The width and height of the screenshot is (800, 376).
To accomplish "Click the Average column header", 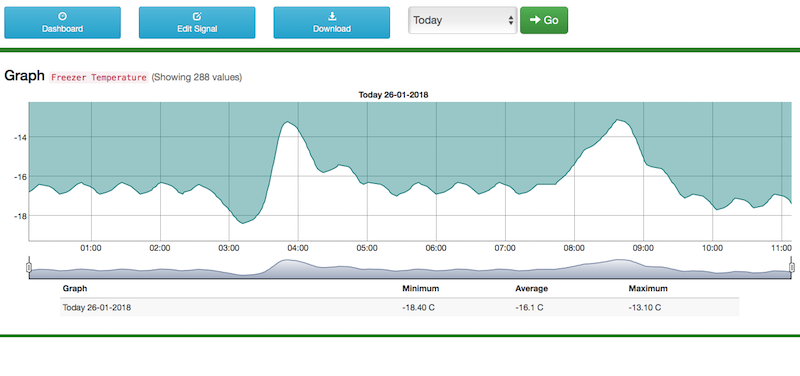I will click(532, 289).
